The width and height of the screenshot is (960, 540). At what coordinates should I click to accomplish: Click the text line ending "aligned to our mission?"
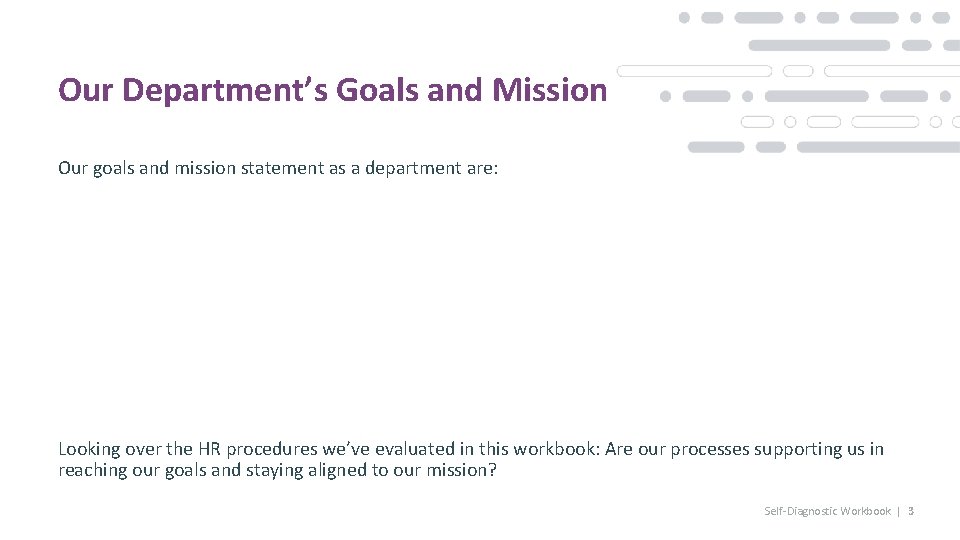[x=277, y=470]
